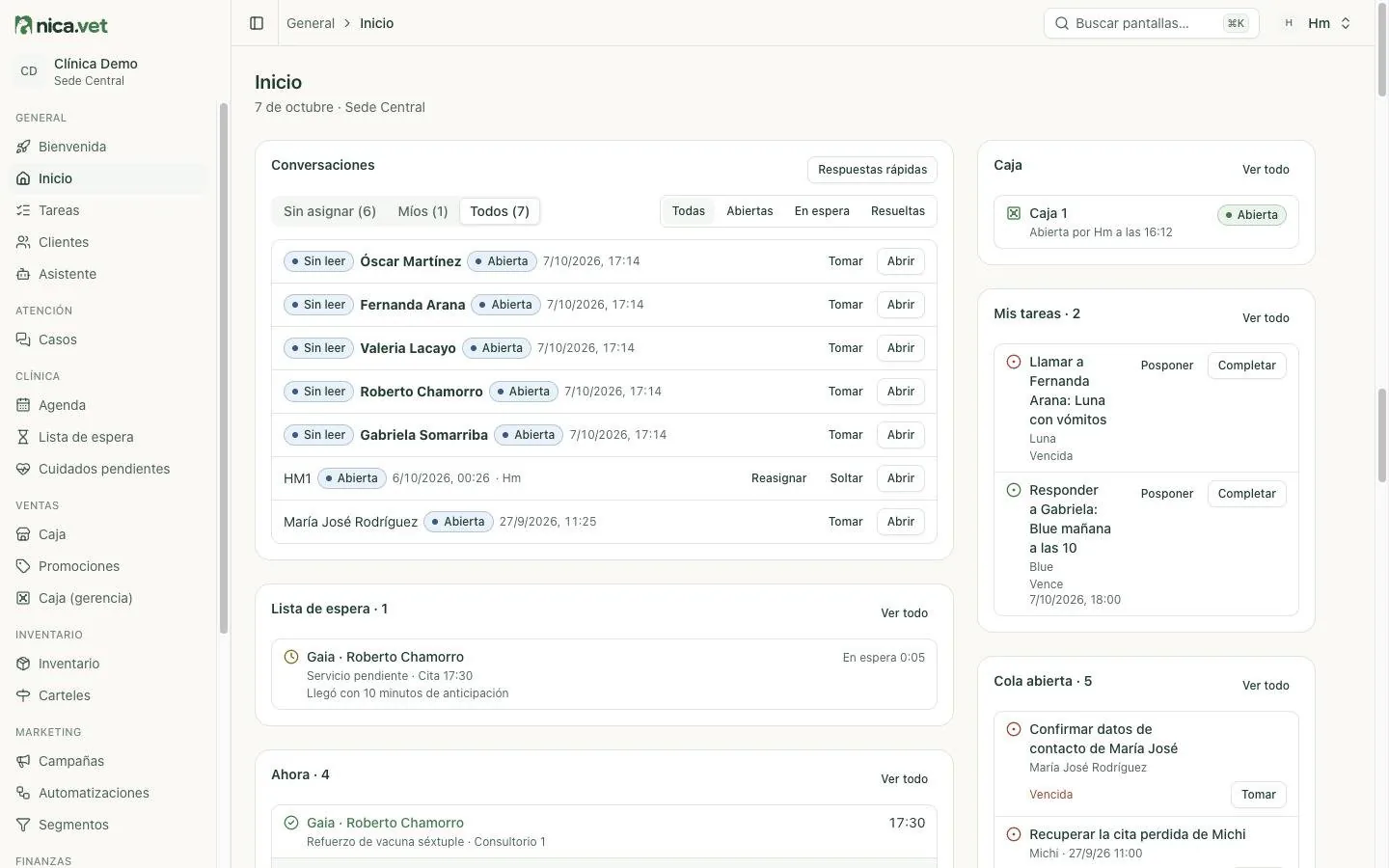Click the sidebar vertical scrollbar
Image resolution: width=1389 pixels, height=868 pixels.
point(224,366)
